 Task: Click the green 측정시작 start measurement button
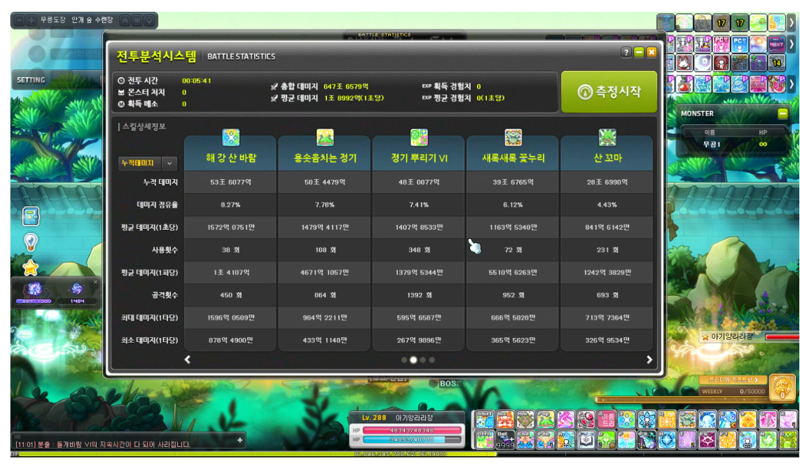[x=609, y=92]
